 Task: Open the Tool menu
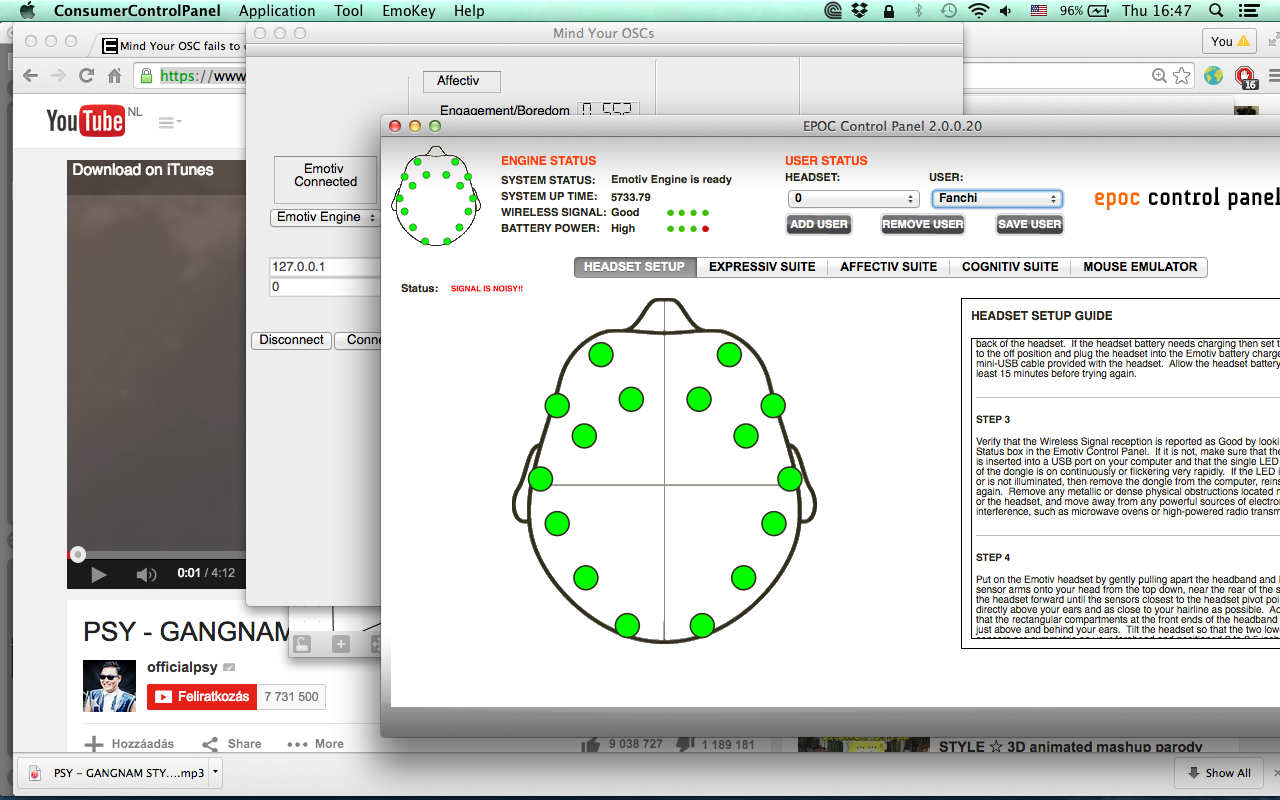[348, 11]
